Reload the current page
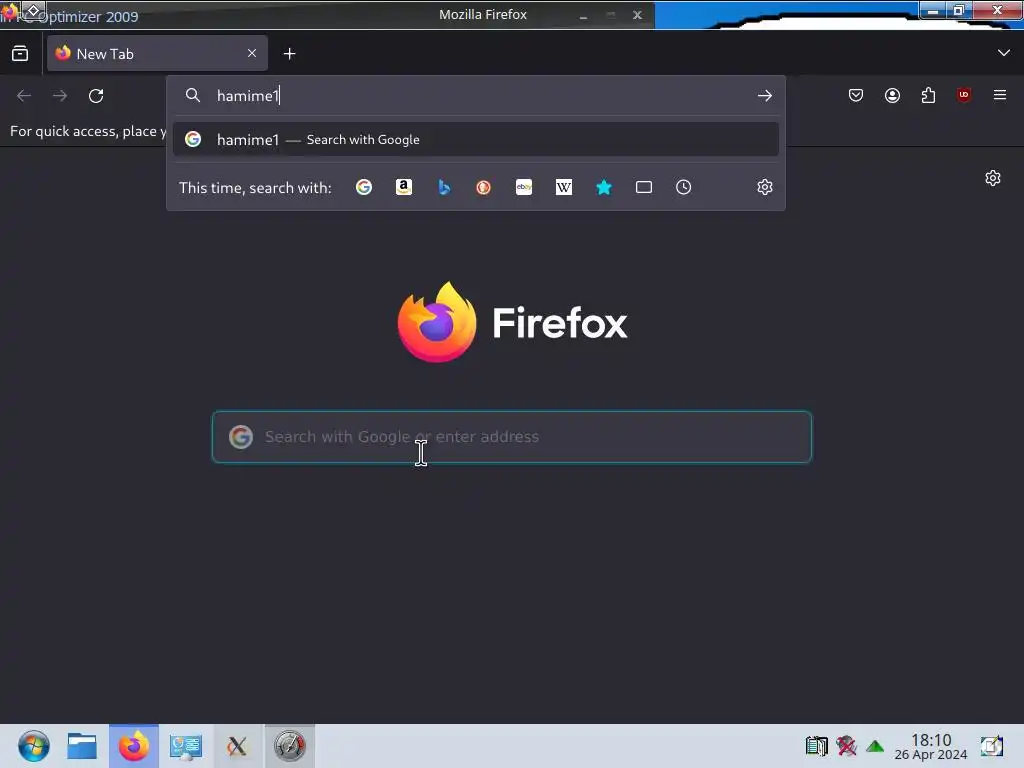The height and width of the screenshot is (768, 1024). (x=96, y=96)
